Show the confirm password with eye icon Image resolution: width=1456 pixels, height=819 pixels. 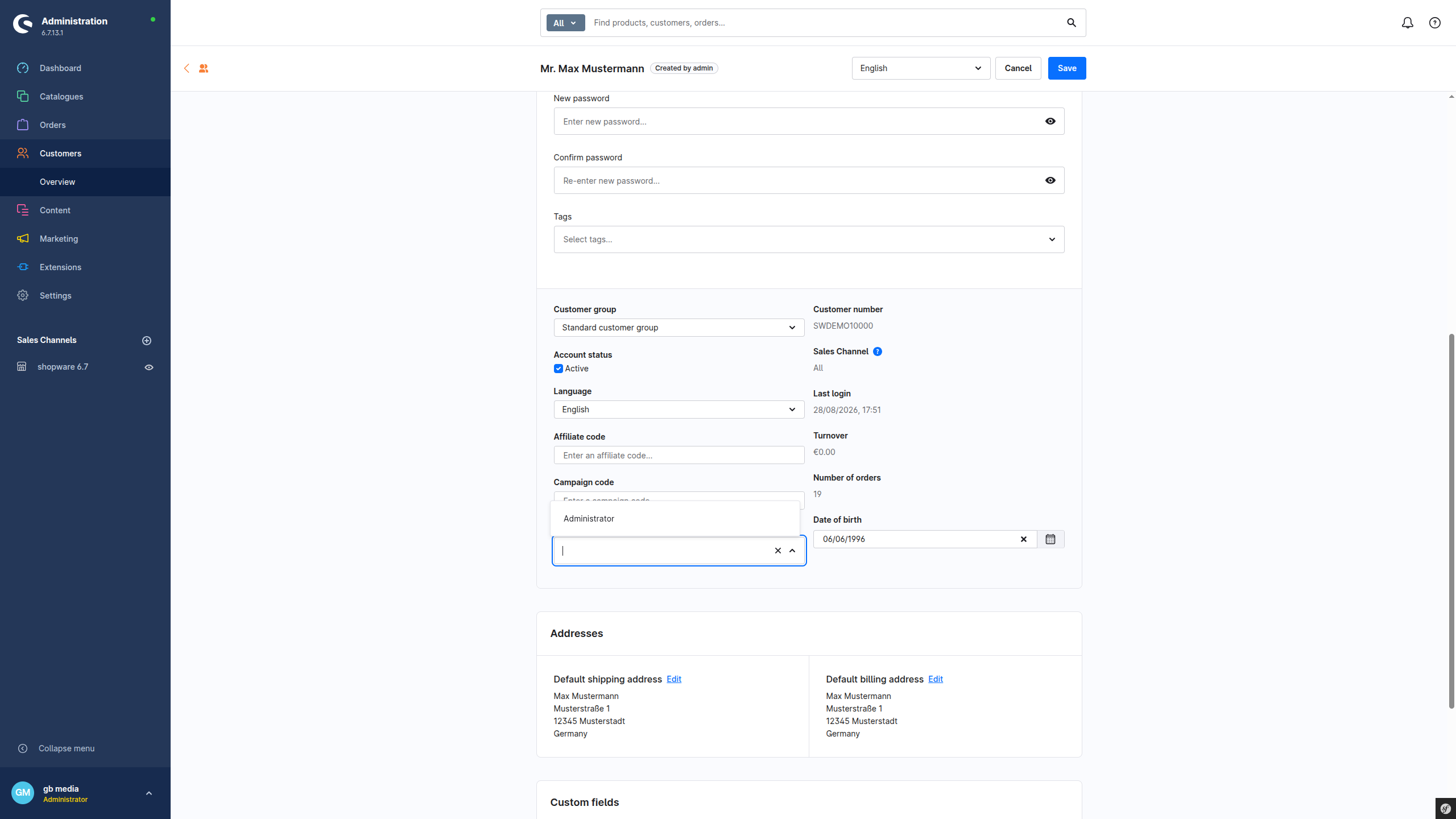(x=1050, y=180)
